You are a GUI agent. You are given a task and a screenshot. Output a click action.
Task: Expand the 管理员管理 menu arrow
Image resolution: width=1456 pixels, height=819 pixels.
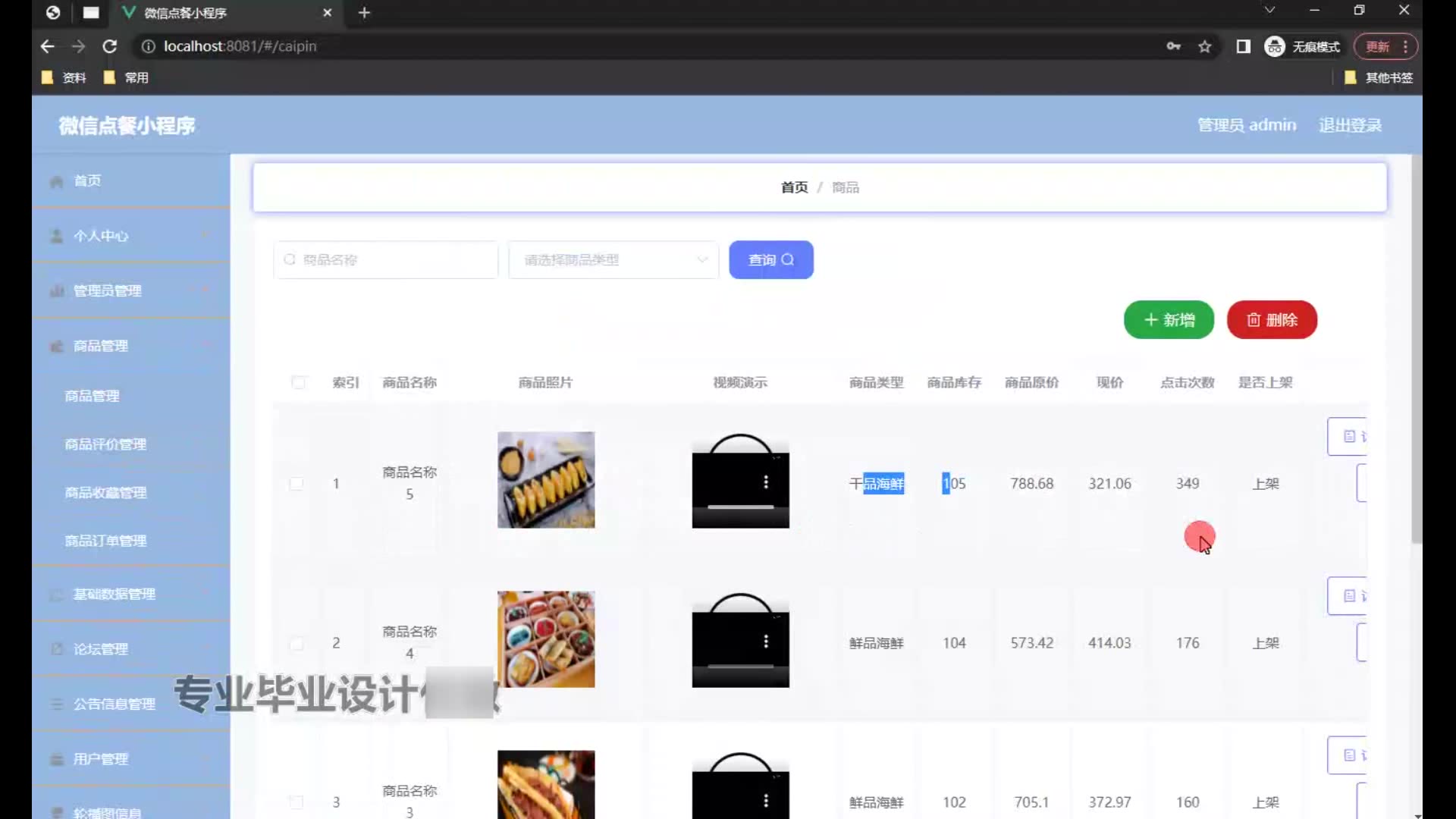point(205,291)
